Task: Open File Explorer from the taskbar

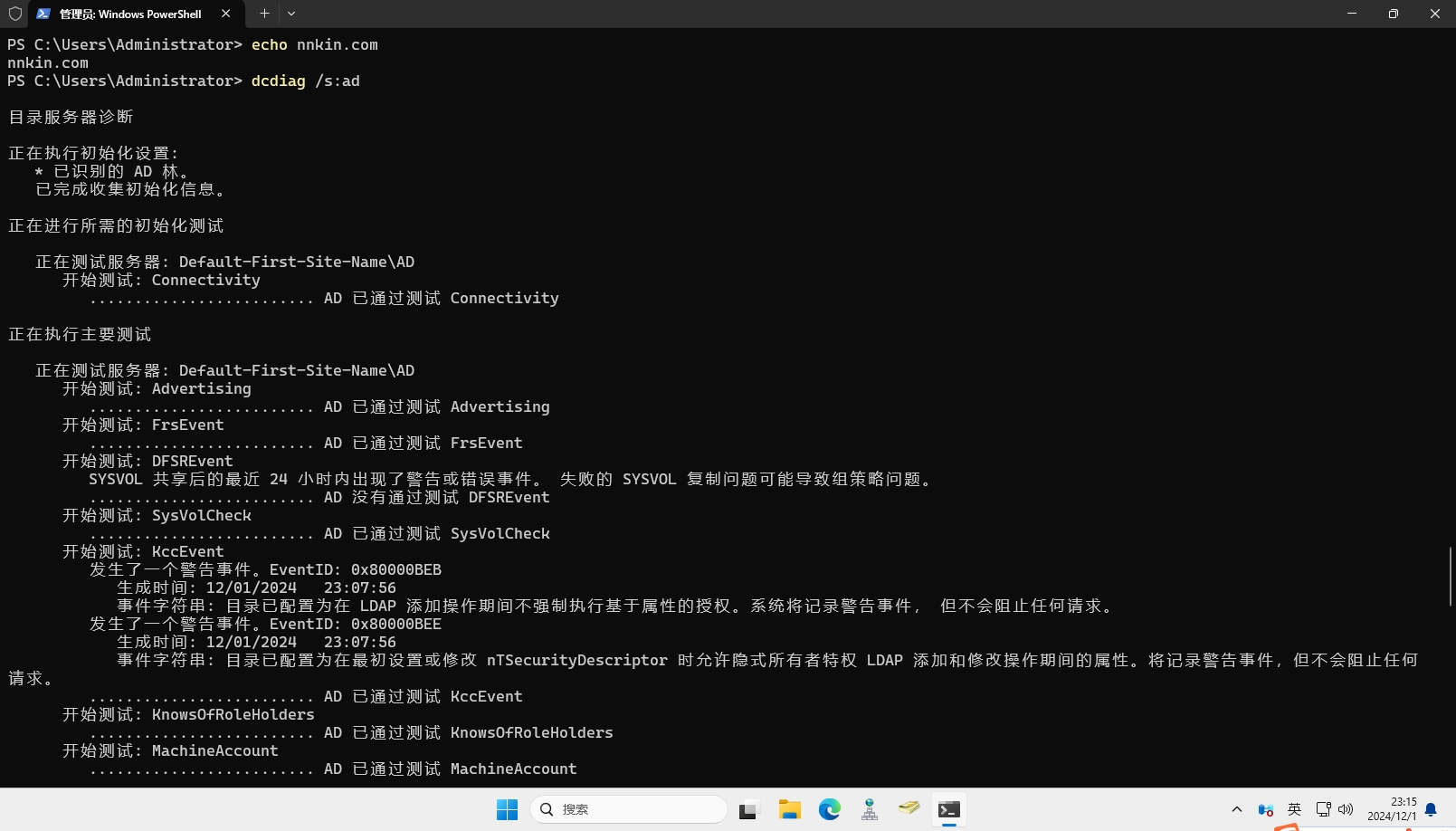Action: tap(789, 810)
